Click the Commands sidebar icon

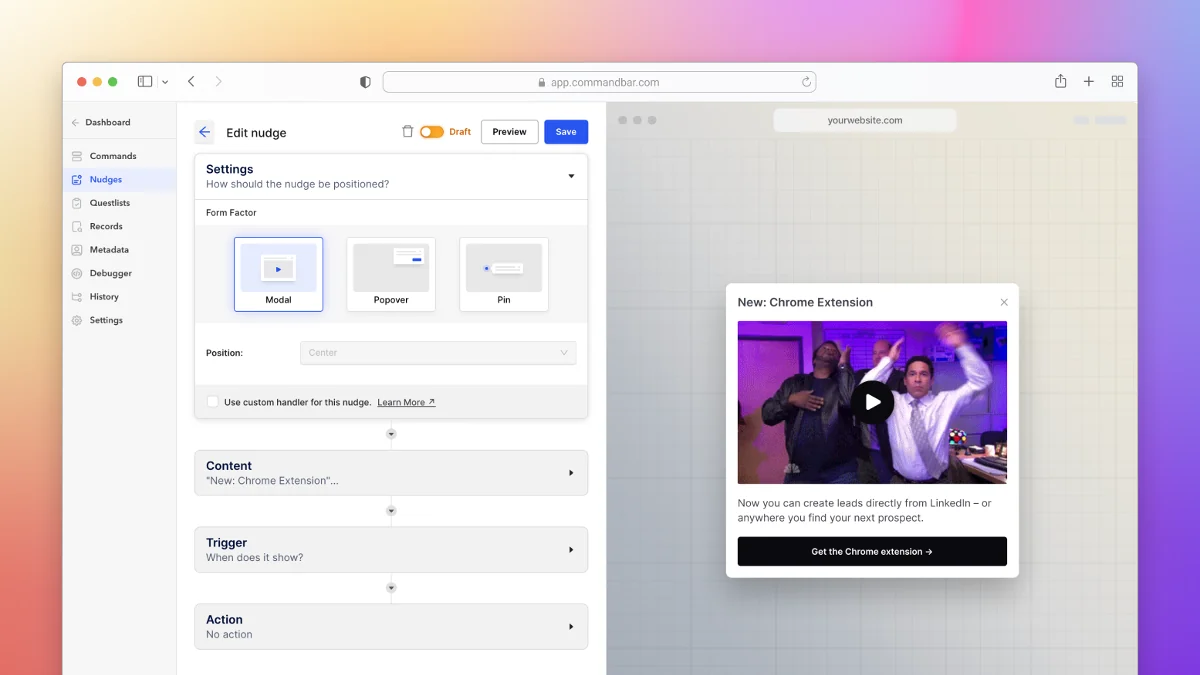77,156
